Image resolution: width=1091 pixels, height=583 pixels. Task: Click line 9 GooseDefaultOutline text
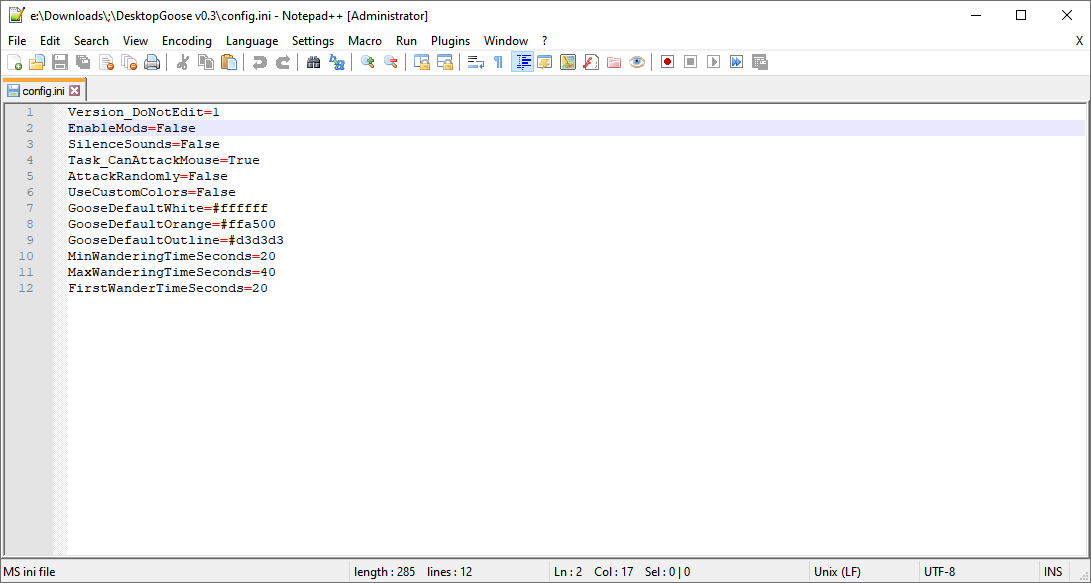[175, 240]
